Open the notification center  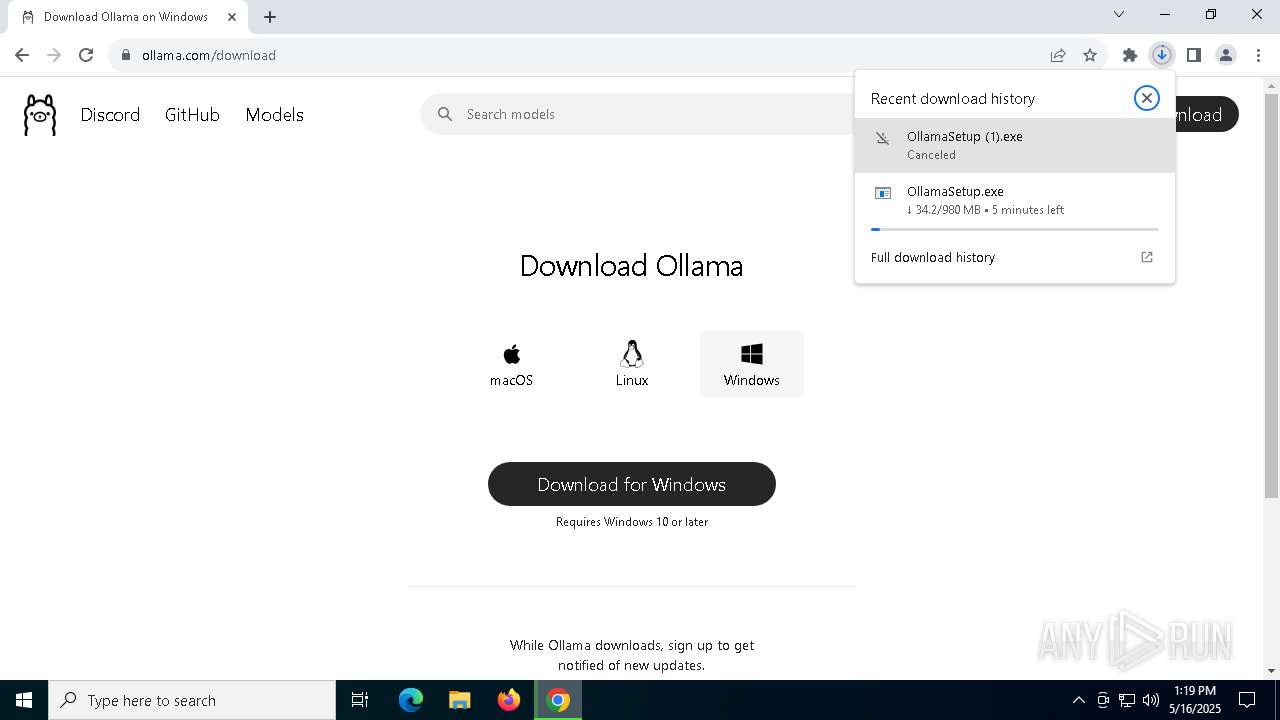click(1247, 700)
